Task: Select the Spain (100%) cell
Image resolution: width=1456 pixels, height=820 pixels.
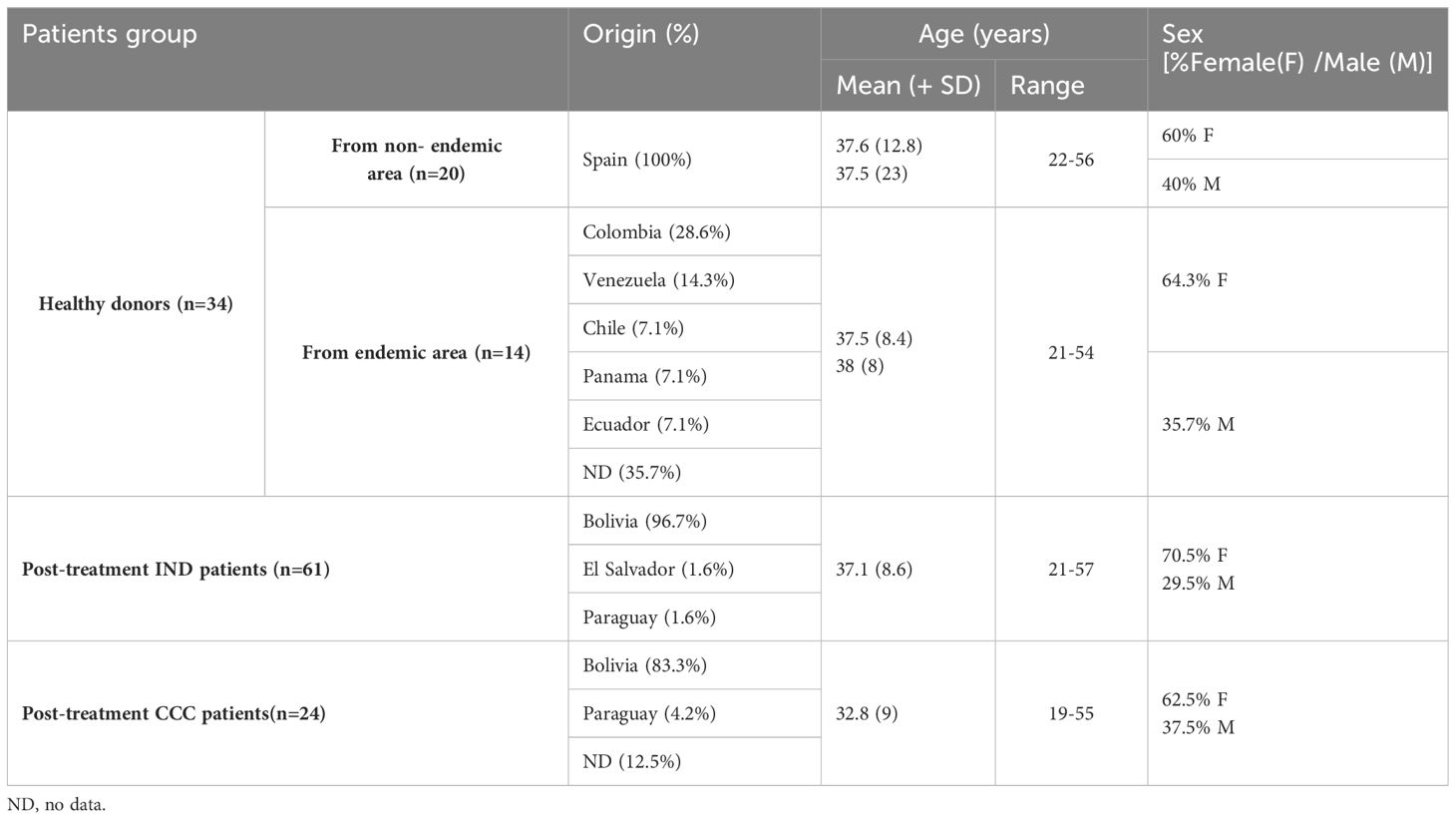Action: (x=695, y=160)
